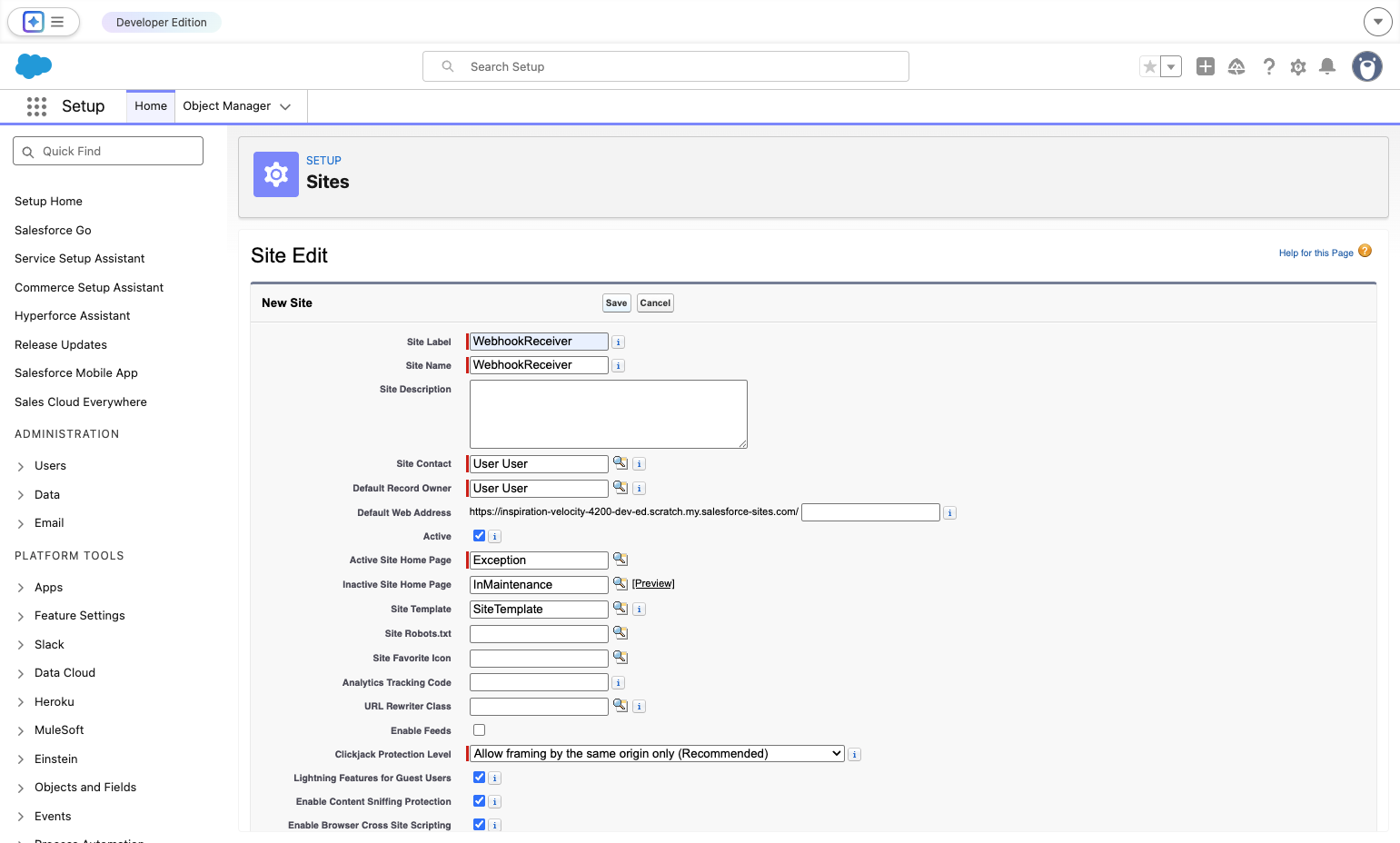Open the notifications bell
The image size is (1400, 843).
tap(1327, 66)
